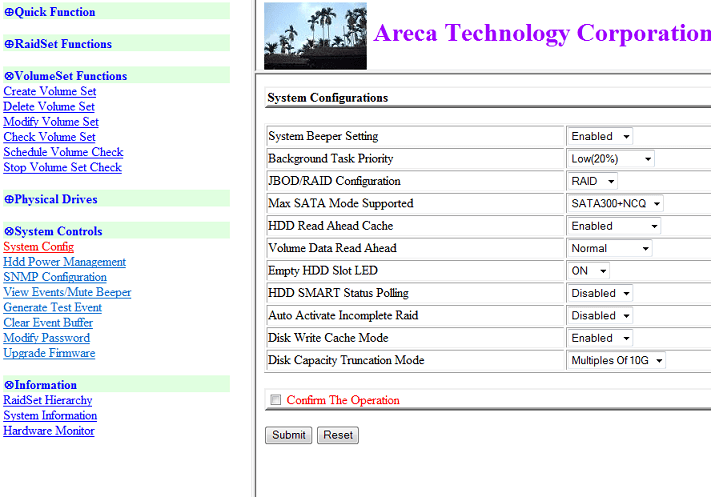Select Generate Test Event
Image resolution: width=711 pixels, height=497 pixels.
pos(53,307)
